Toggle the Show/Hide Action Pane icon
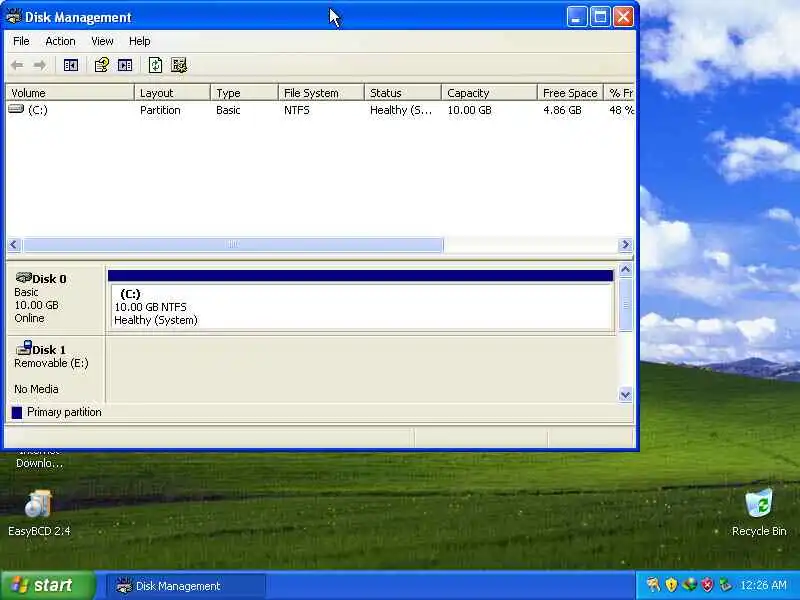The height and width of the screenshot is (600, 800). (125, 65)
